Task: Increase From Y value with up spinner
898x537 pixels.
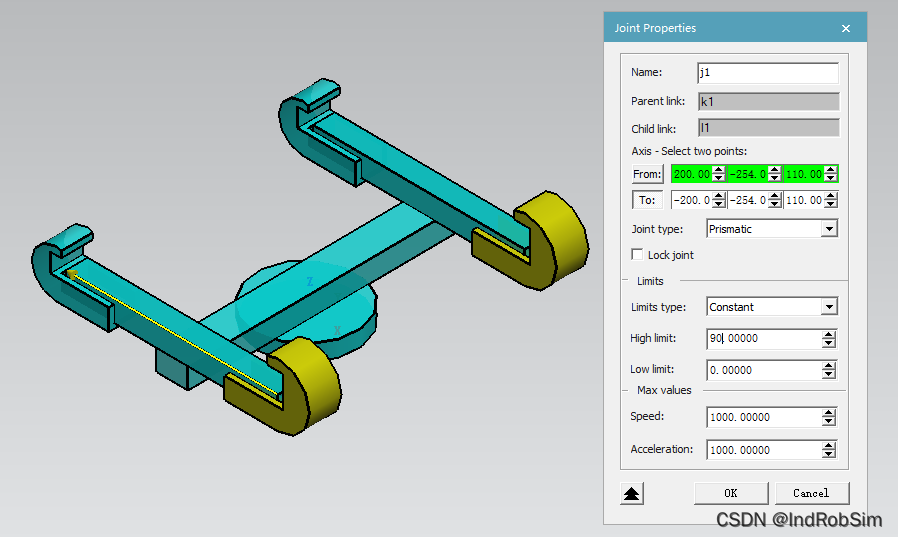Action: (774, 169)
